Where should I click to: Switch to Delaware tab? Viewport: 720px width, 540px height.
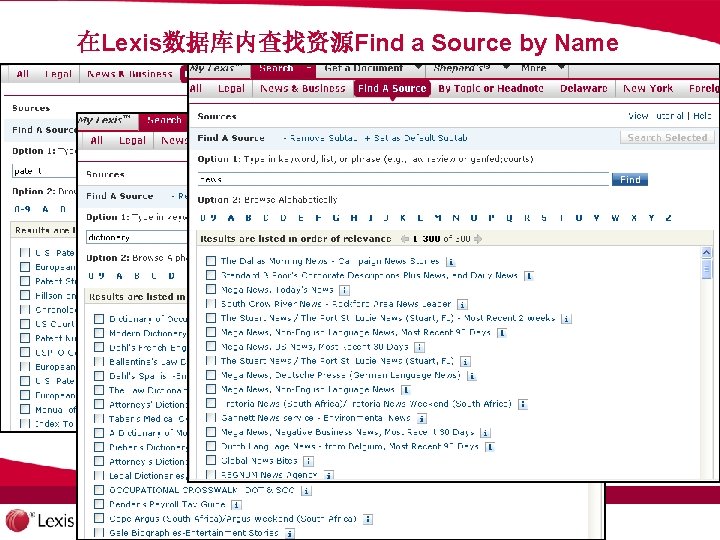point(584,89)
